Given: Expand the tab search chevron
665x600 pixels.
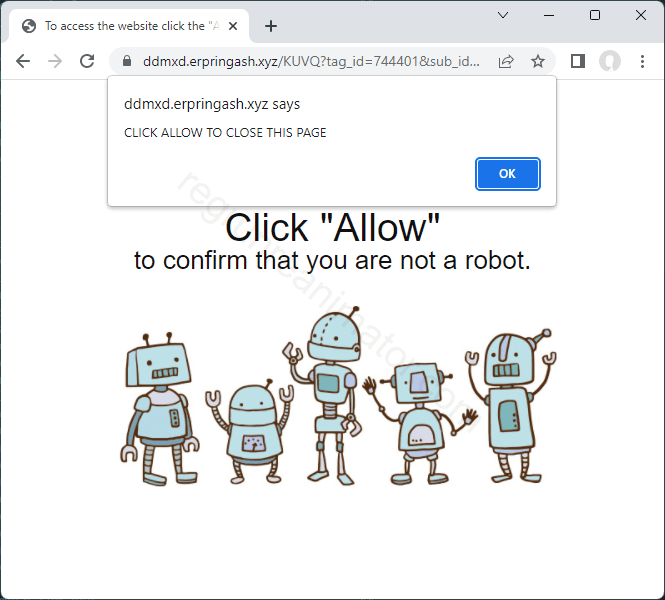Looking at the screenshot, I should click(503, 15).
